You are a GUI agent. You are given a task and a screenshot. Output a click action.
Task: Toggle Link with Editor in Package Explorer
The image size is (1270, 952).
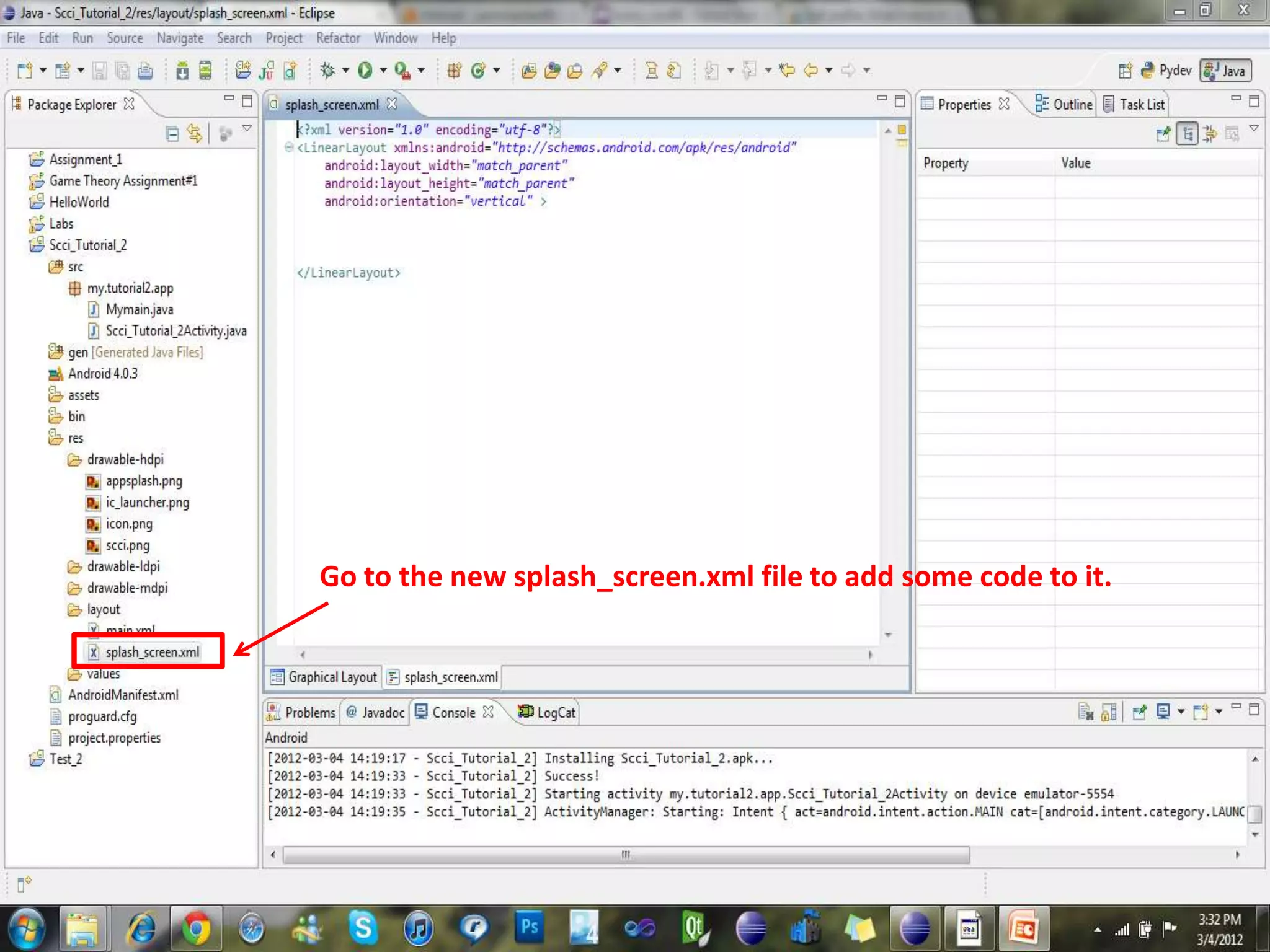coord(195,133)
